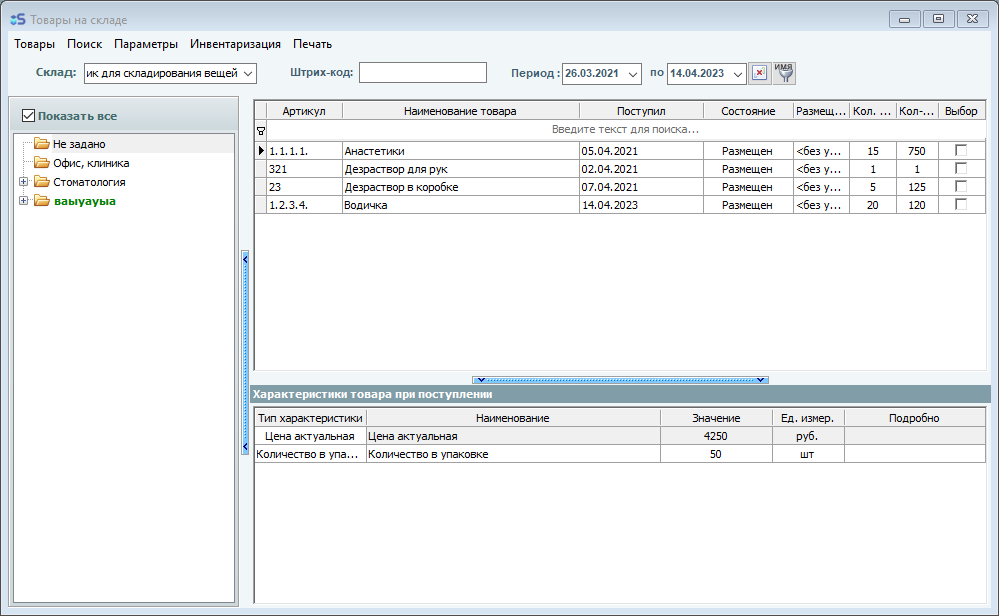The image size is (999, 616).
Task: Uncheck the Показать все checkbox
Action: point(28,116)
